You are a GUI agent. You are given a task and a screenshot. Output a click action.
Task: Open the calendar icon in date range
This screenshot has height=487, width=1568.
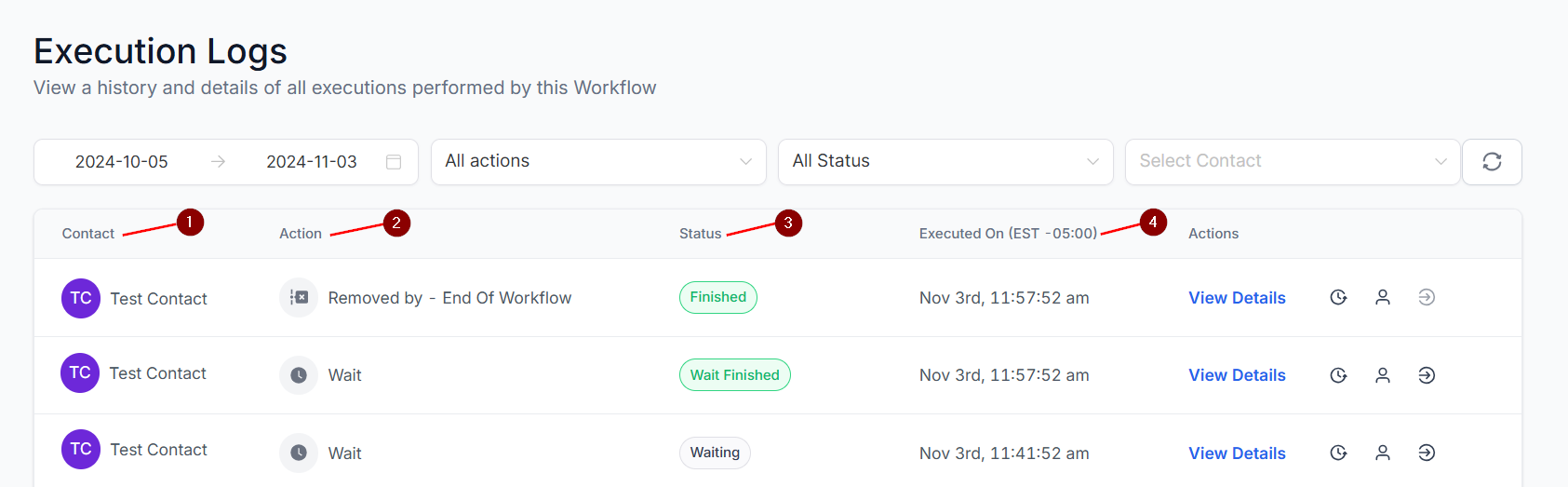[394, 162]
